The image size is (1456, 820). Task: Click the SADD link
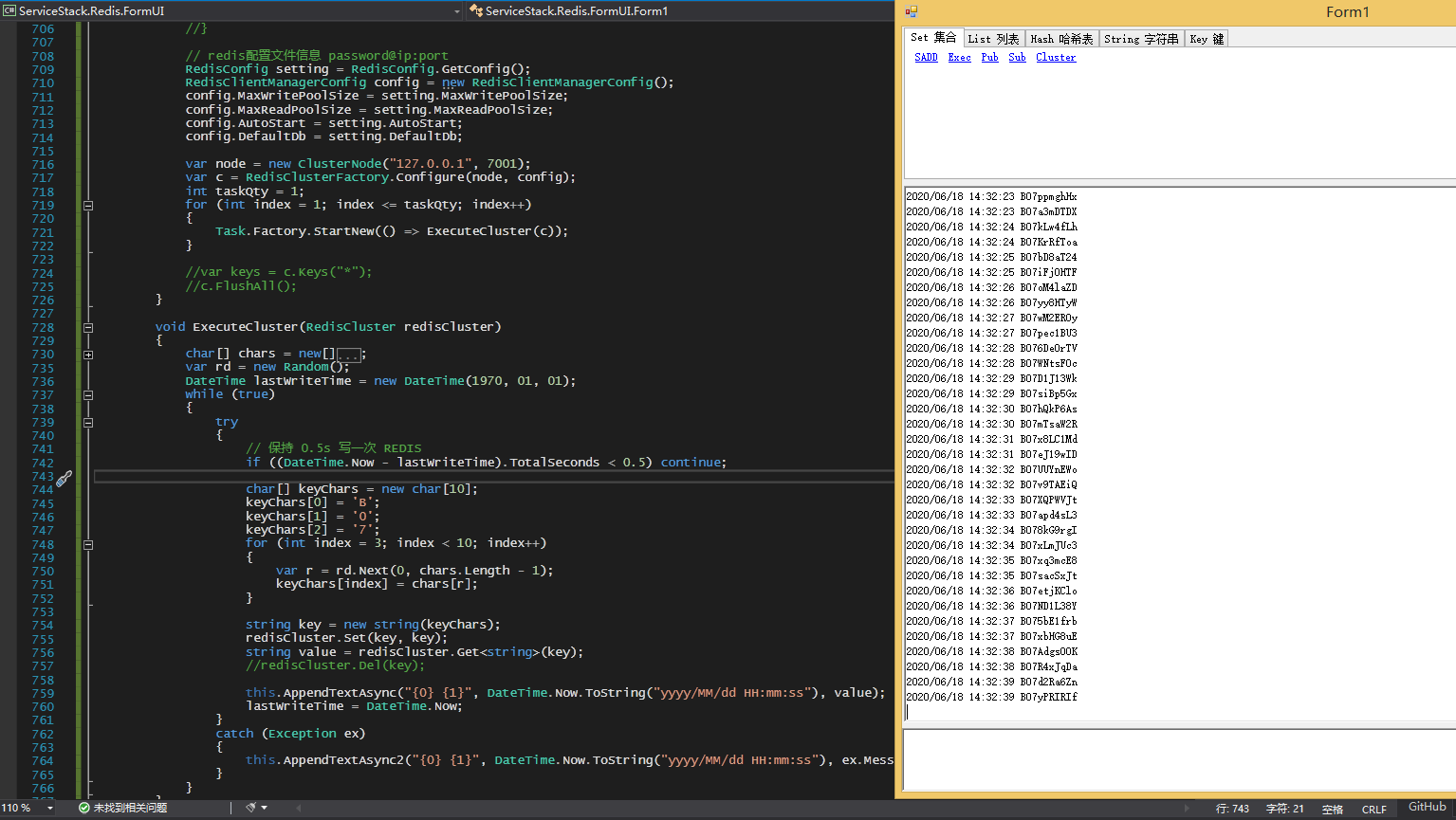click(926, 58)
